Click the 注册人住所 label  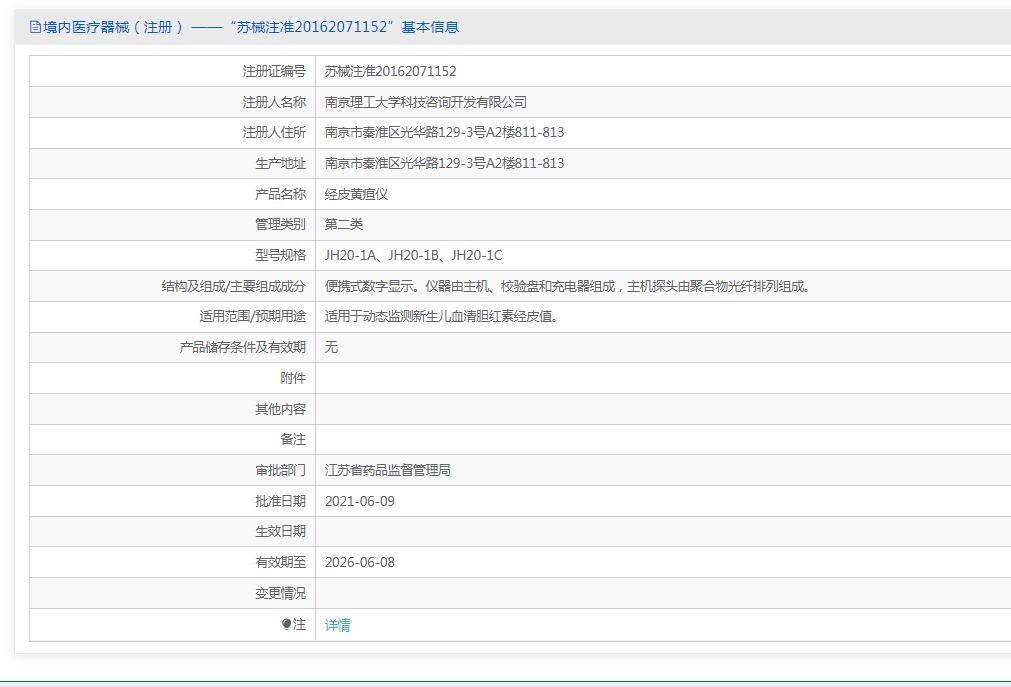(x=274, y=132)
